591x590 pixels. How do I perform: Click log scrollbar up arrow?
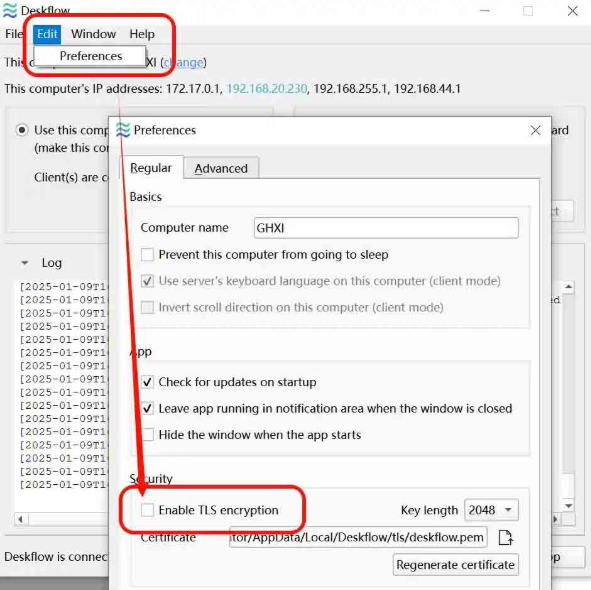click(x=568, y=287)
